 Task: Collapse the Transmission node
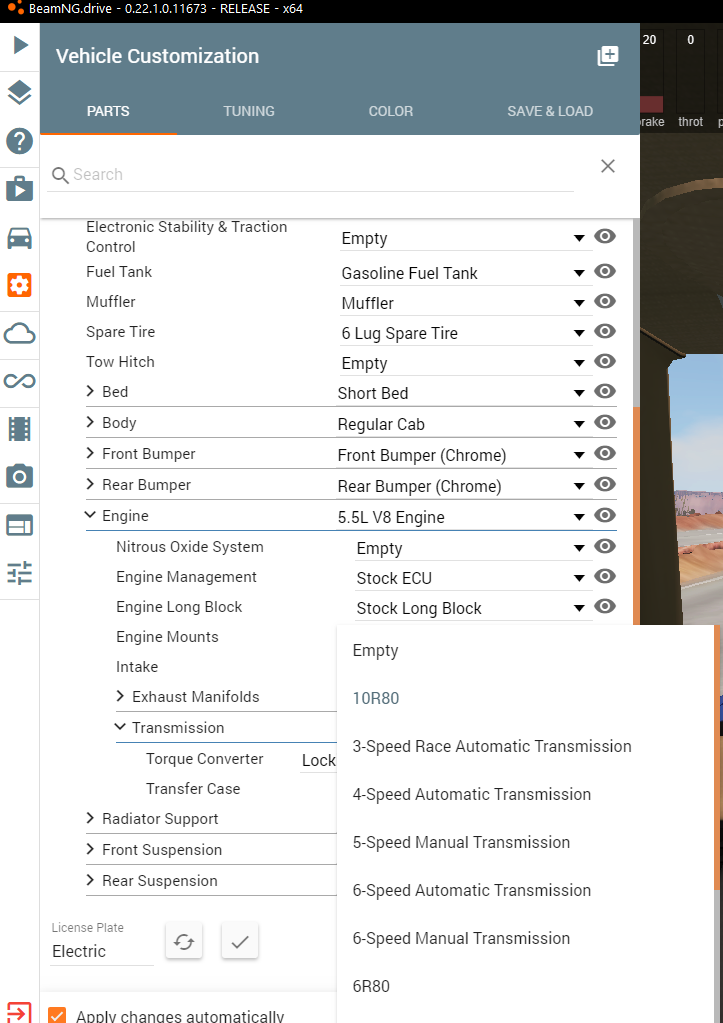120,727
